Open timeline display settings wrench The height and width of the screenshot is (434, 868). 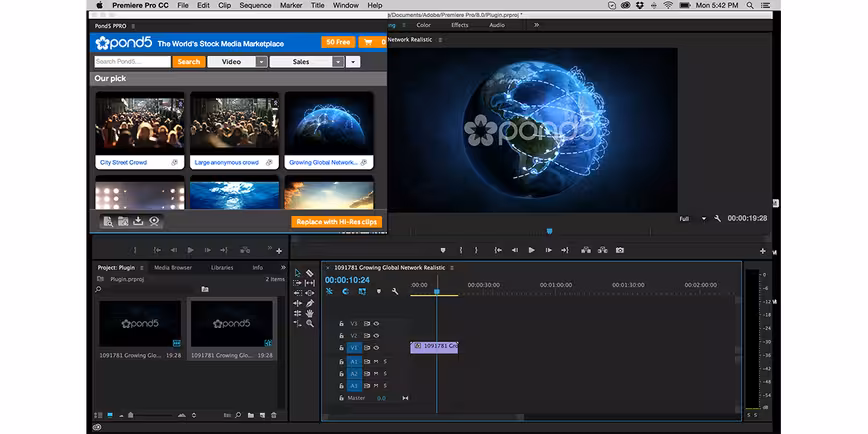395,291
